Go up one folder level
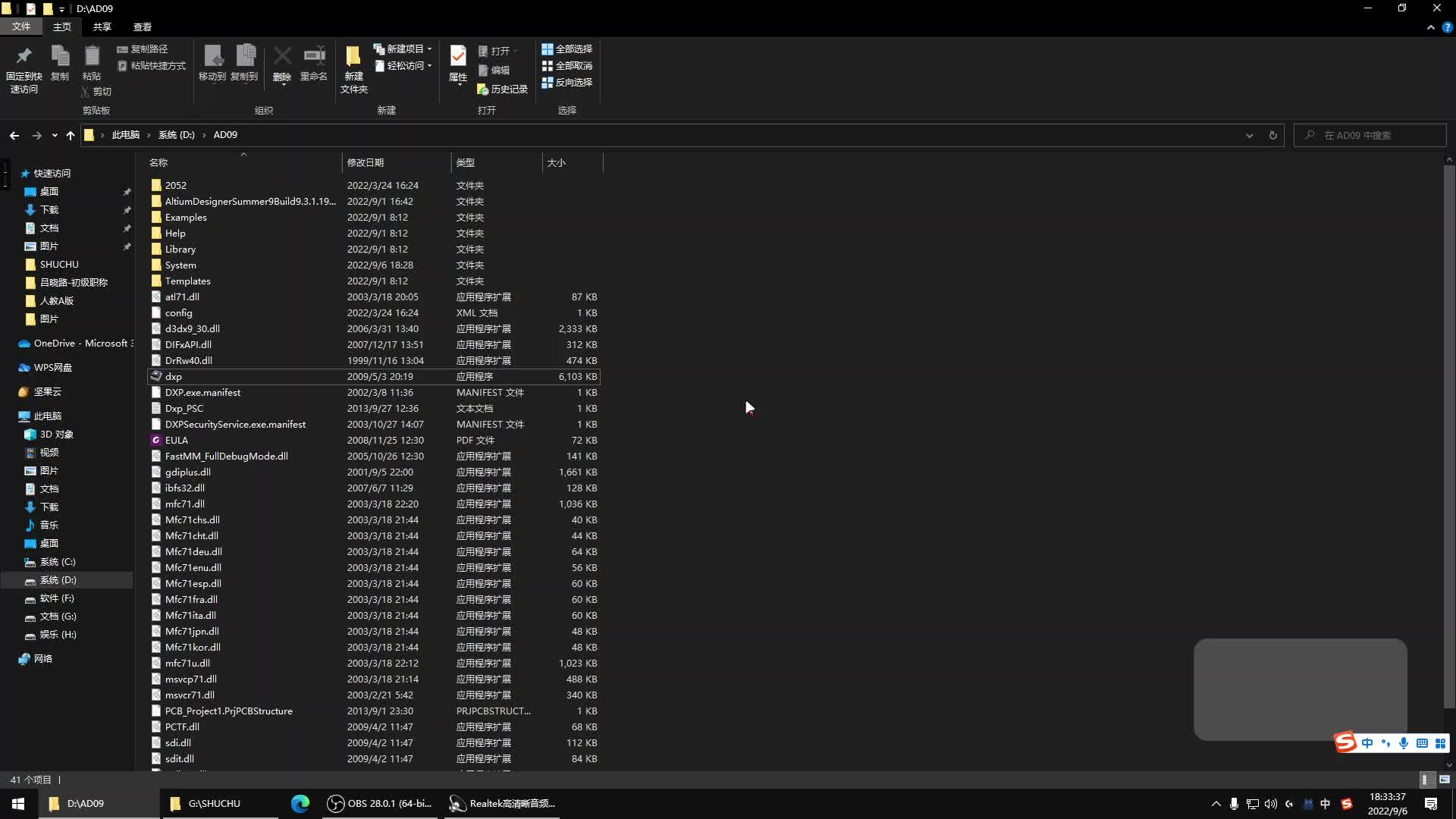 tap(71, 135)
